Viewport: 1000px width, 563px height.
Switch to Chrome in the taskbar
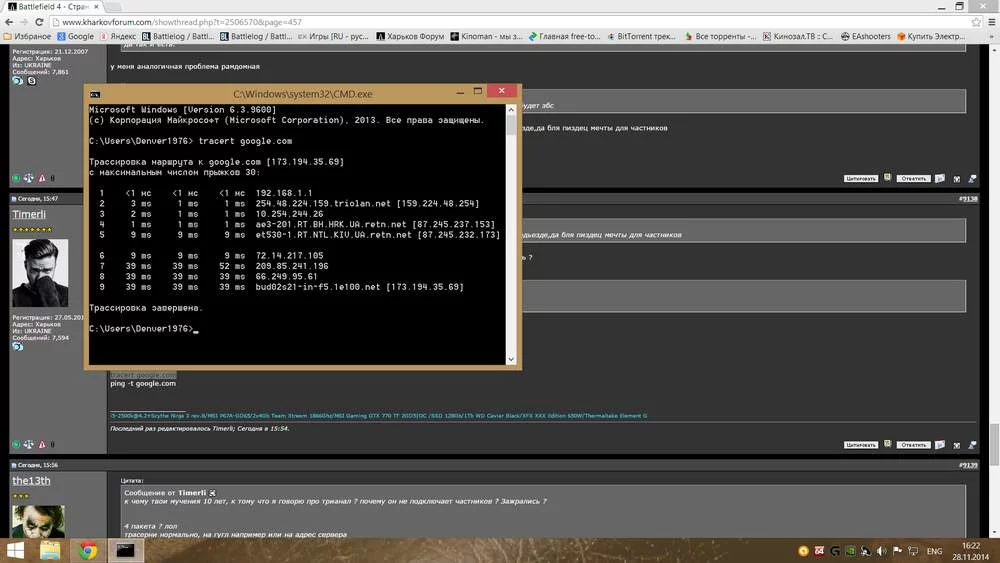click(x=88, y=550)
